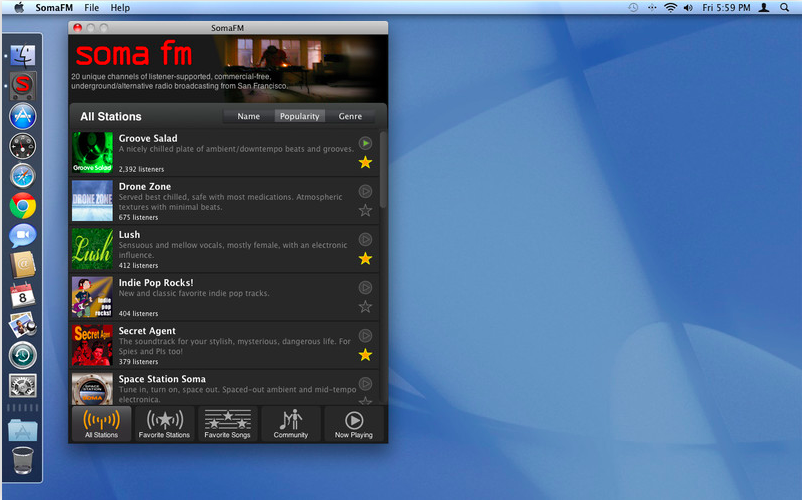Open the Community tab
Viewport: 802px width, 500px height.
click(x=291, y=423)
